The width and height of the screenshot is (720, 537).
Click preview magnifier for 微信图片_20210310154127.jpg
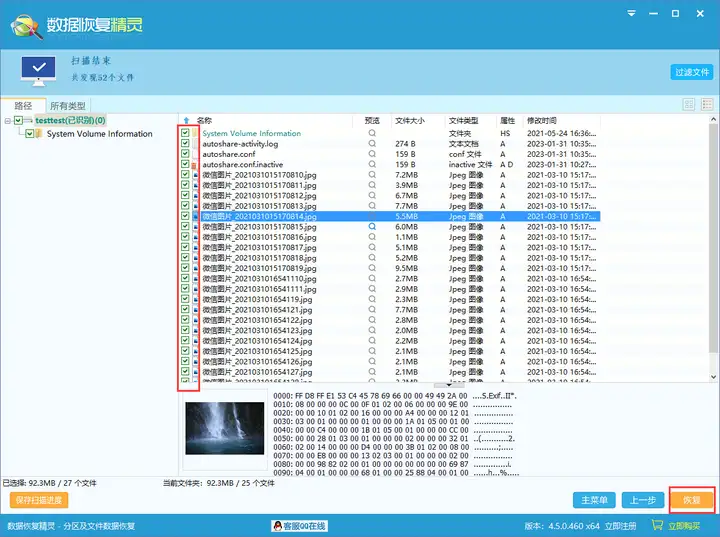[x=372, y=372]
